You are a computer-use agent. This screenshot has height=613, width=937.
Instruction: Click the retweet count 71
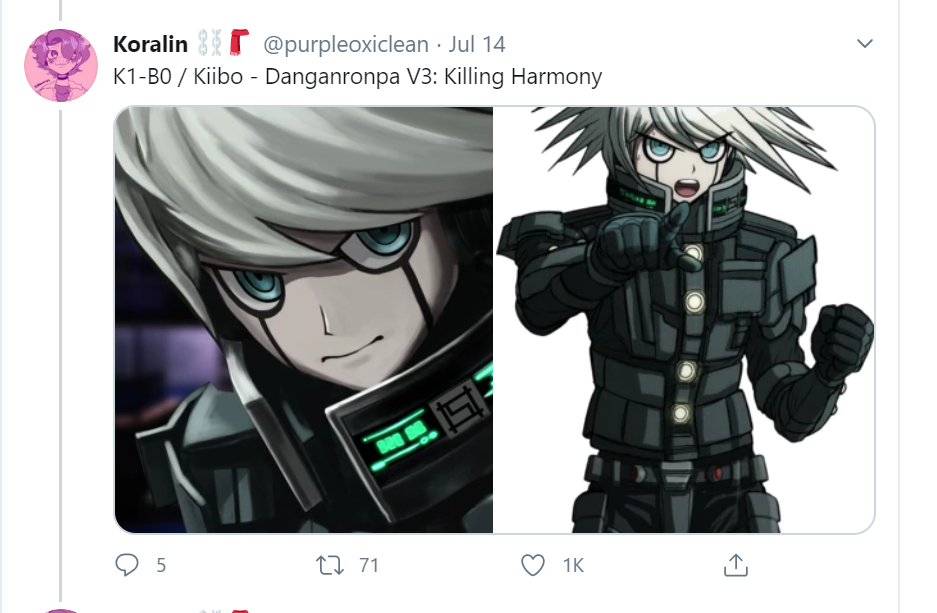pos(369,565)
